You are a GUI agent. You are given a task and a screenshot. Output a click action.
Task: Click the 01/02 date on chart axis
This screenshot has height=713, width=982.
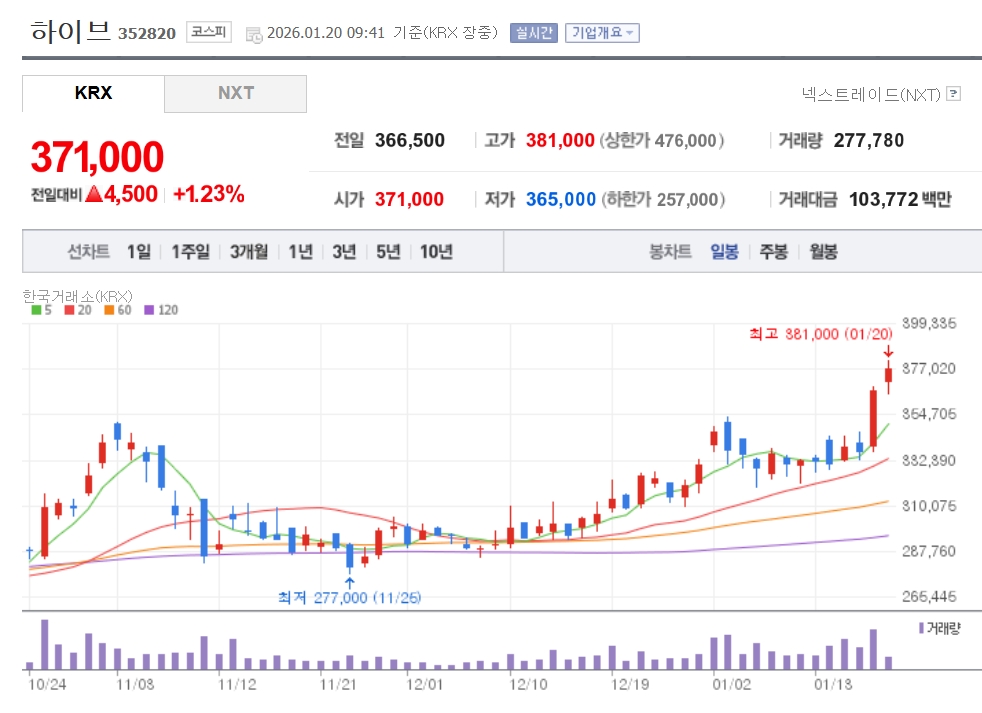[x=731, y=684]
